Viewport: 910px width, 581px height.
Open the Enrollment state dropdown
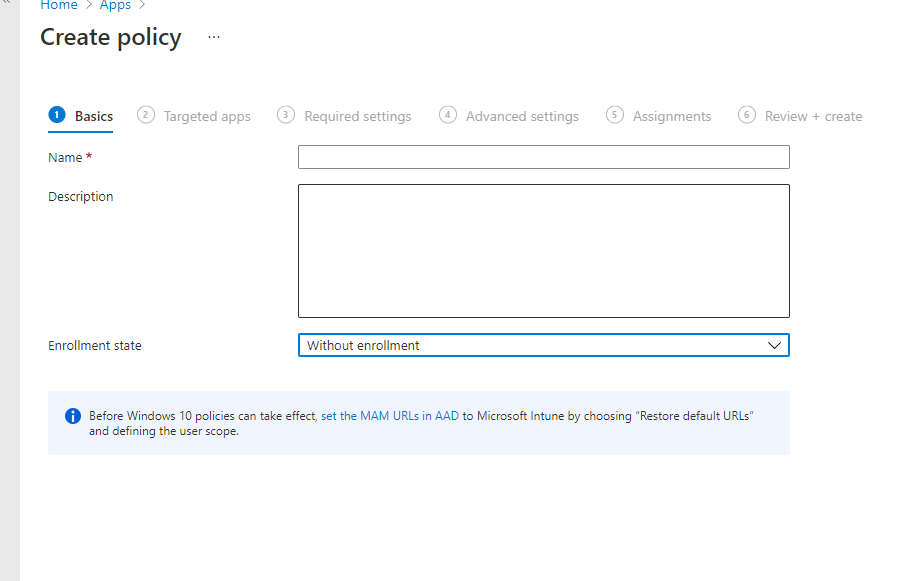tap(774, 345)
